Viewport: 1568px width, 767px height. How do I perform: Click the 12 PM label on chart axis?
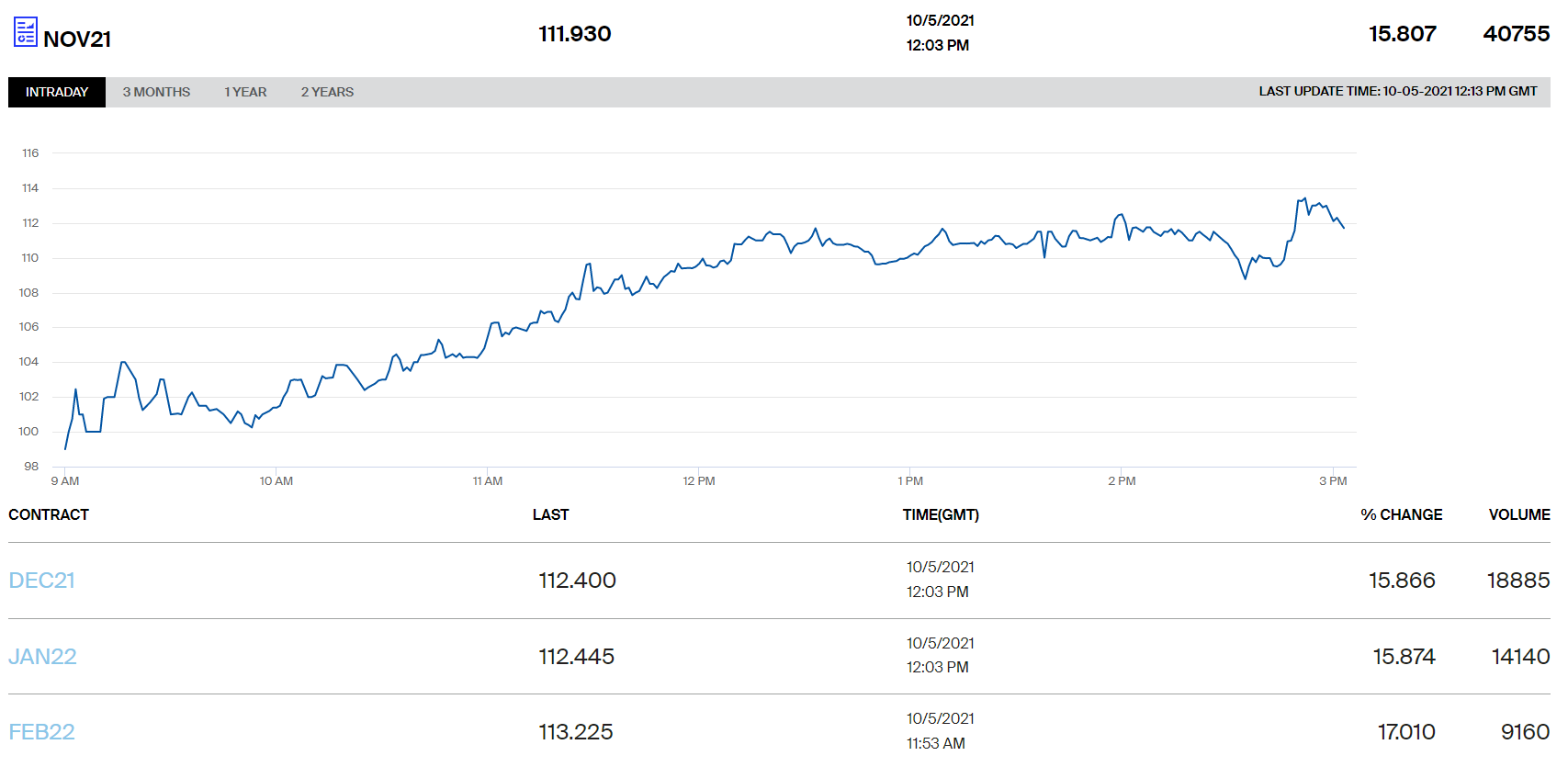point(699,480)
